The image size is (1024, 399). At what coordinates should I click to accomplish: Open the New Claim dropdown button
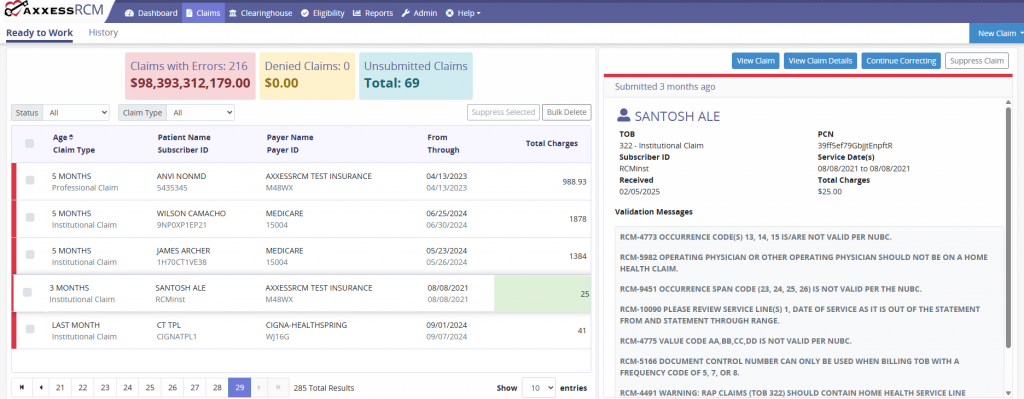point(997,33)
